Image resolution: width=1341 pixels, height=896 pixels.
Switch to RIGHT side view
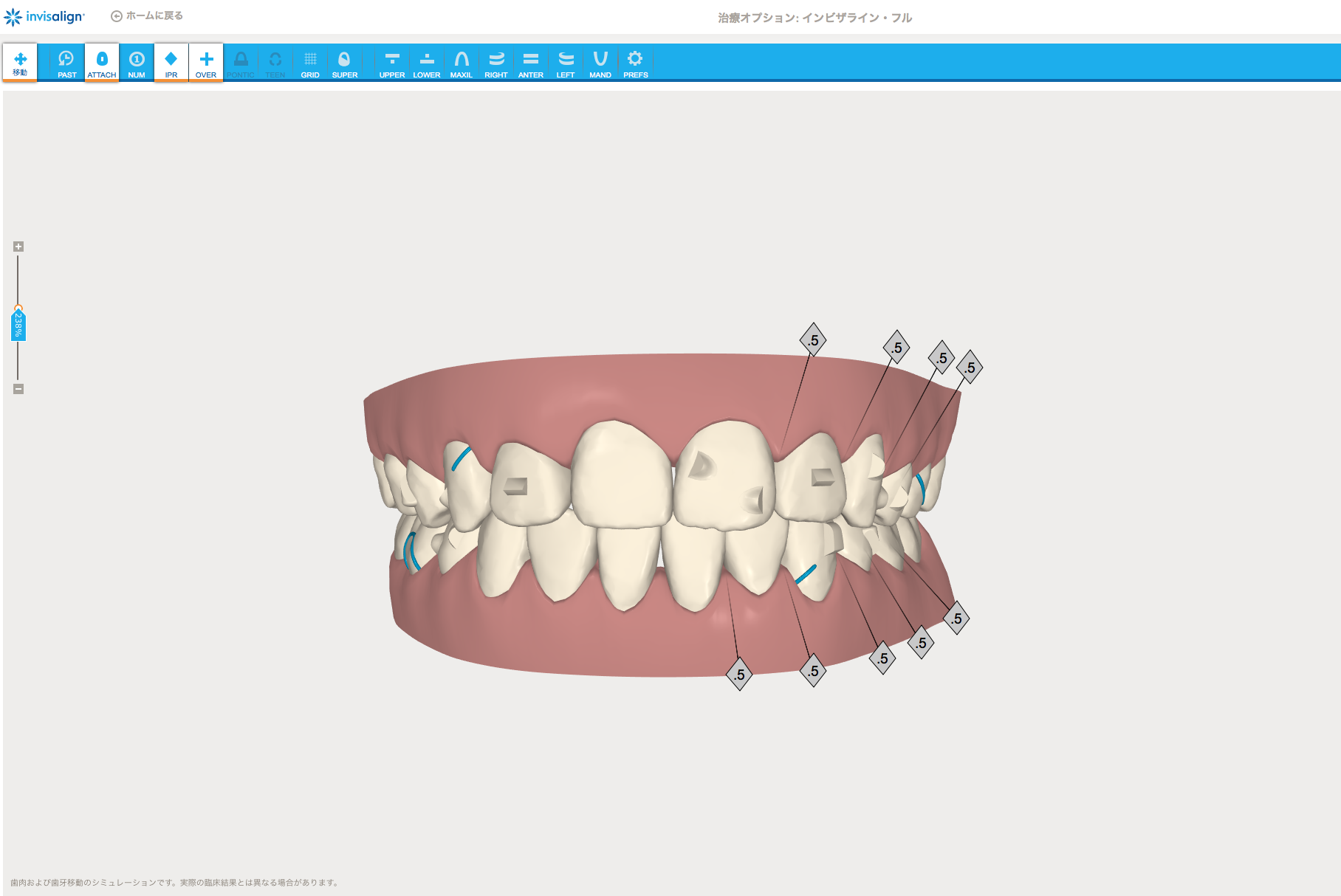coord(496,63)
